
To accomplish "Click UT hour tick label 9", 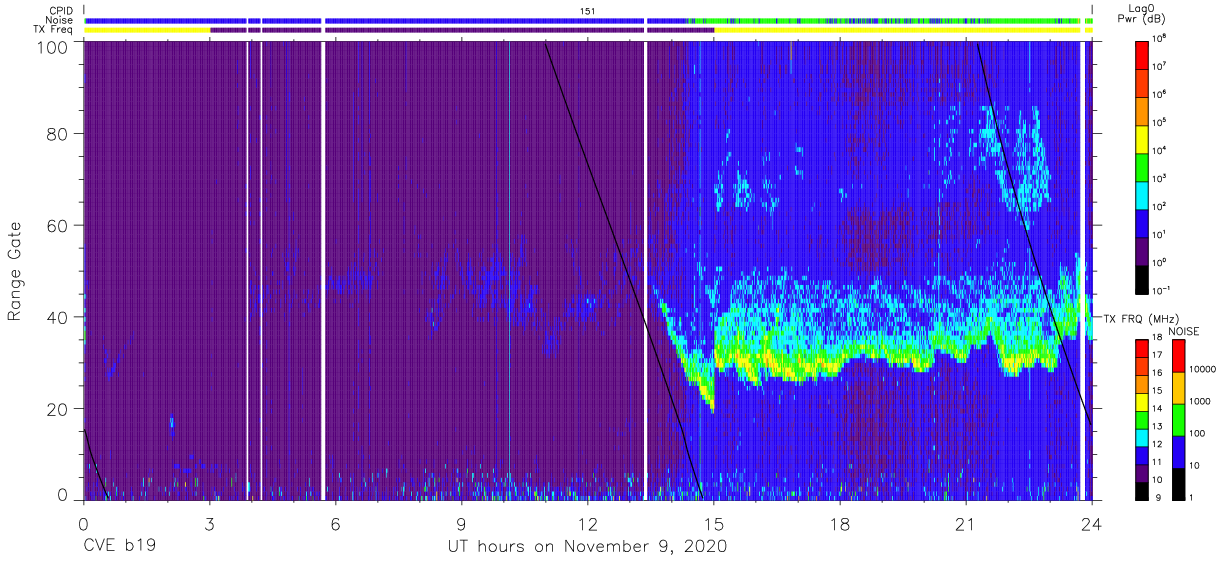I will pyautogui.click(x=462, y=524).
